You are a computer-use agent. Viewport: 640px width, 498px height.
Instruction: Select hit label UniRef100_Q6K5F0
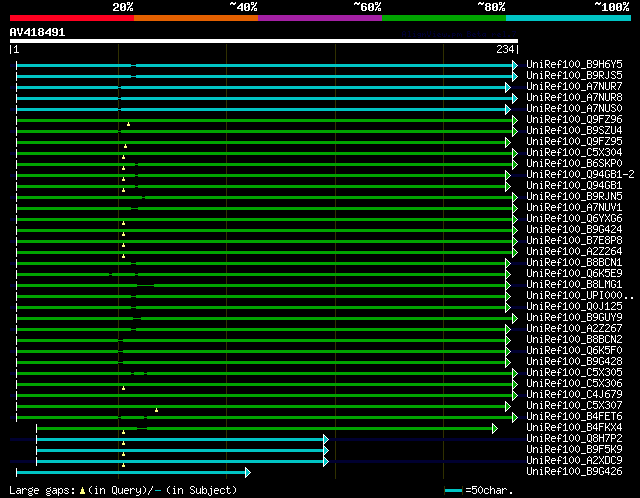point(574,351)
